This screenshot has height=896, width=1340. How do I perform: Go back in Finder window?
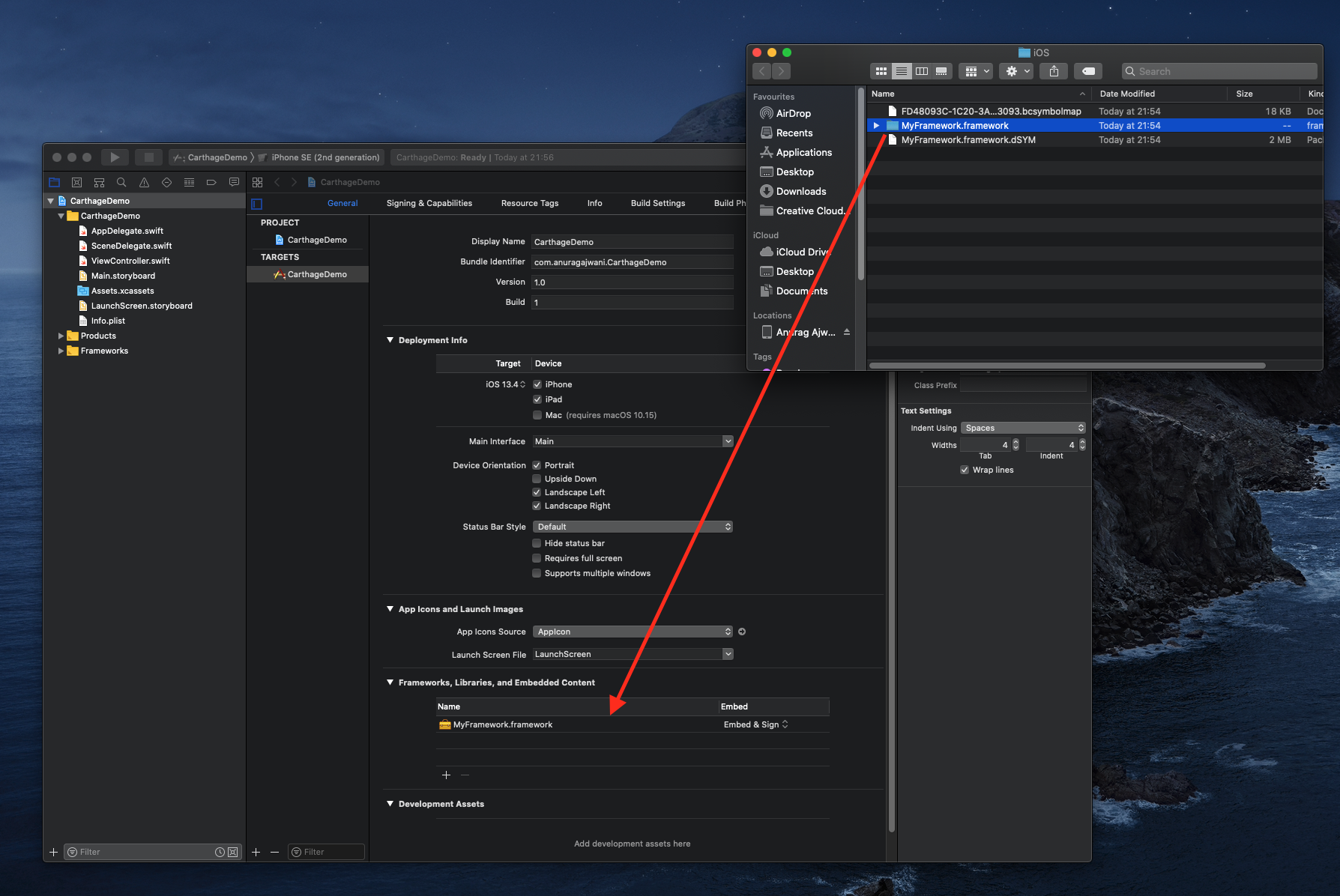click(x=762, y=71)
